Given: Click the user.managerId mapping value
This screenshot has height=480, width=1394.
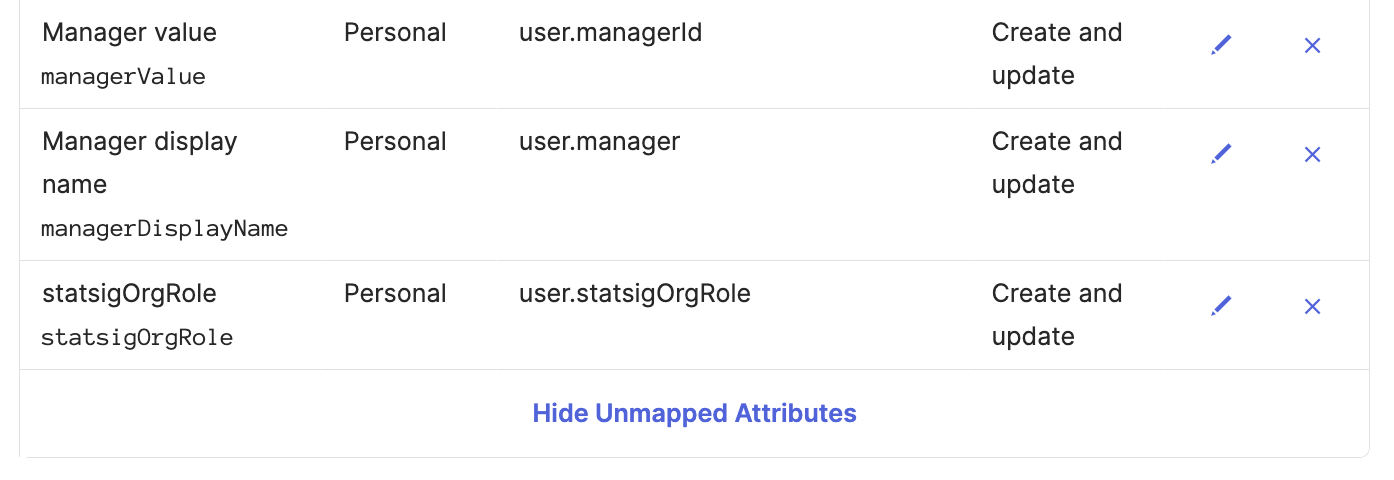Looking at the screenshot, I should (x=610, y=32).
